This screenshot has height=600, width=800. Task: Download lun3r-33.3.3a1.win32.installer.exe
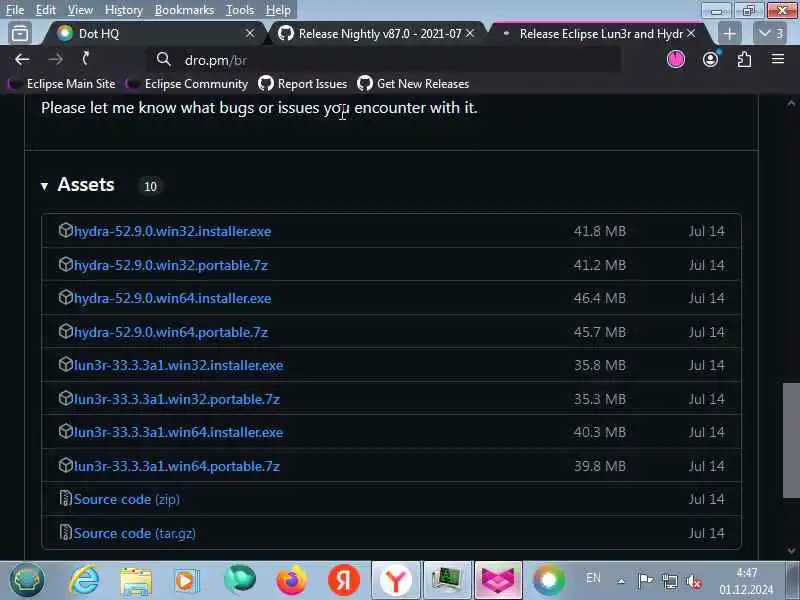tap(178, 365)
